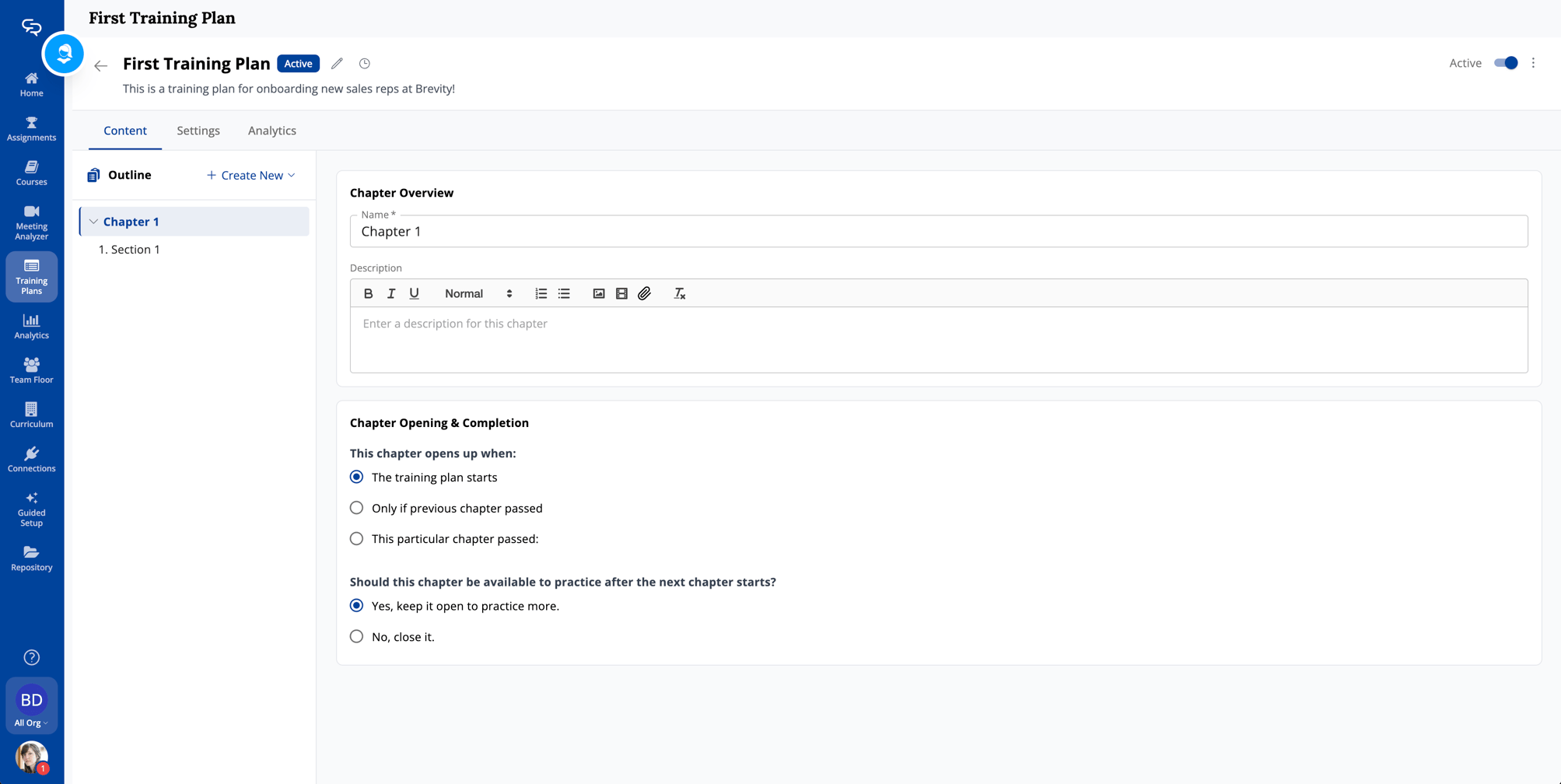Open Meeting Analyzer camera icon

point(31,212)
